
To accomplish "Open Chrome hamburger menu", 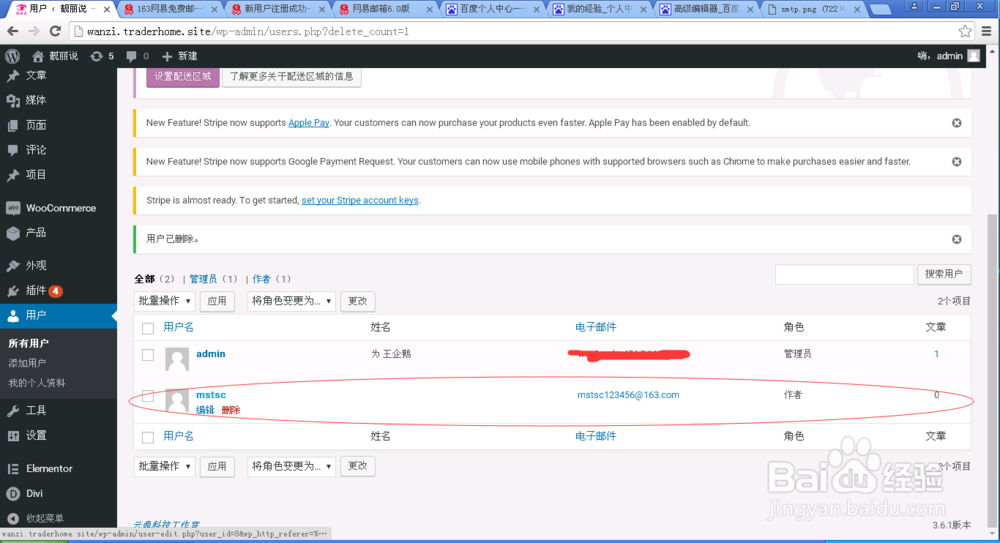I will [986, 31].
